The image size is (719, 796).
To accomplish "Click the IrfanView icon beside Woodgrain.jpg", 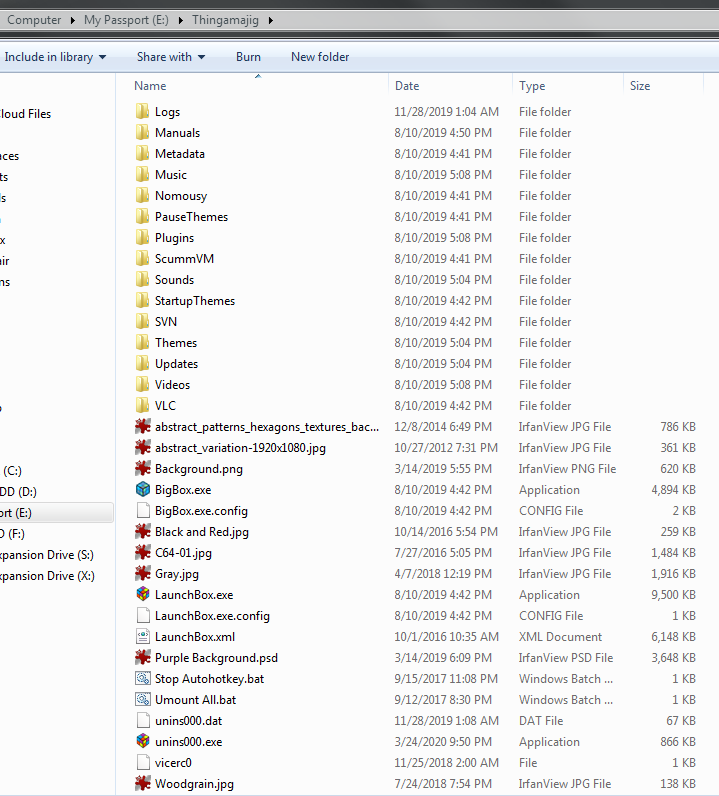I will pyautogui.click(x=143, y=783).
